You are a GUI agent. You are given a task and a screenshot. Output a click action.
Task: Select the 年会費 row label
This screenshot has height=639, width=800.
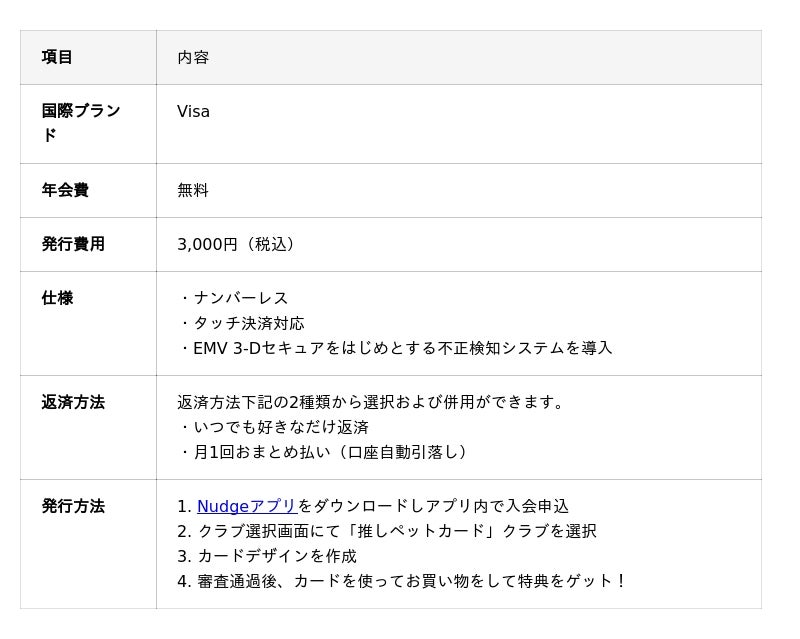pos(65,190)
